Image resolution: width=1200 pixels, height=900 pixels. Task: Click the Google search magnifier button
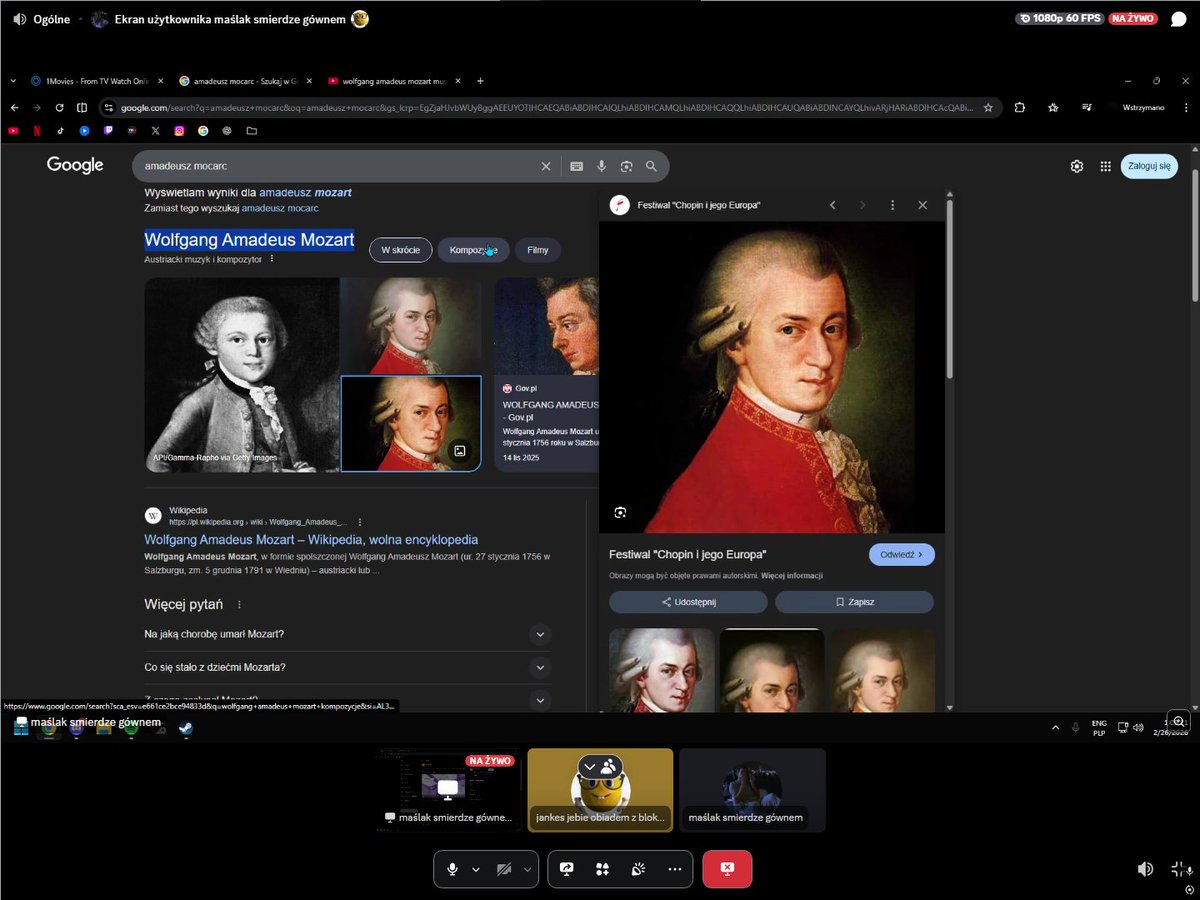point(652,166)
